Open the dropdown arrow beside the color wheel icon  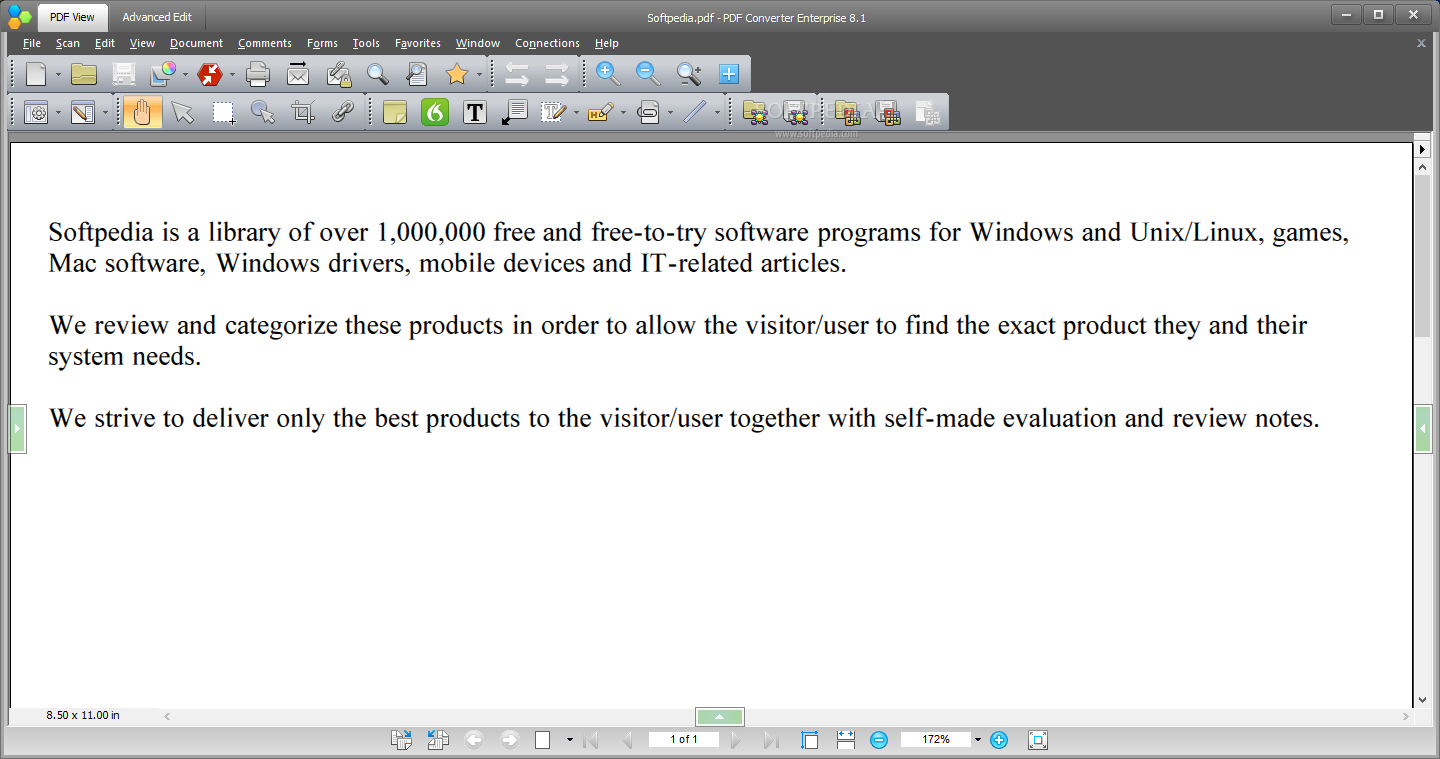click(x=185, y=74)
